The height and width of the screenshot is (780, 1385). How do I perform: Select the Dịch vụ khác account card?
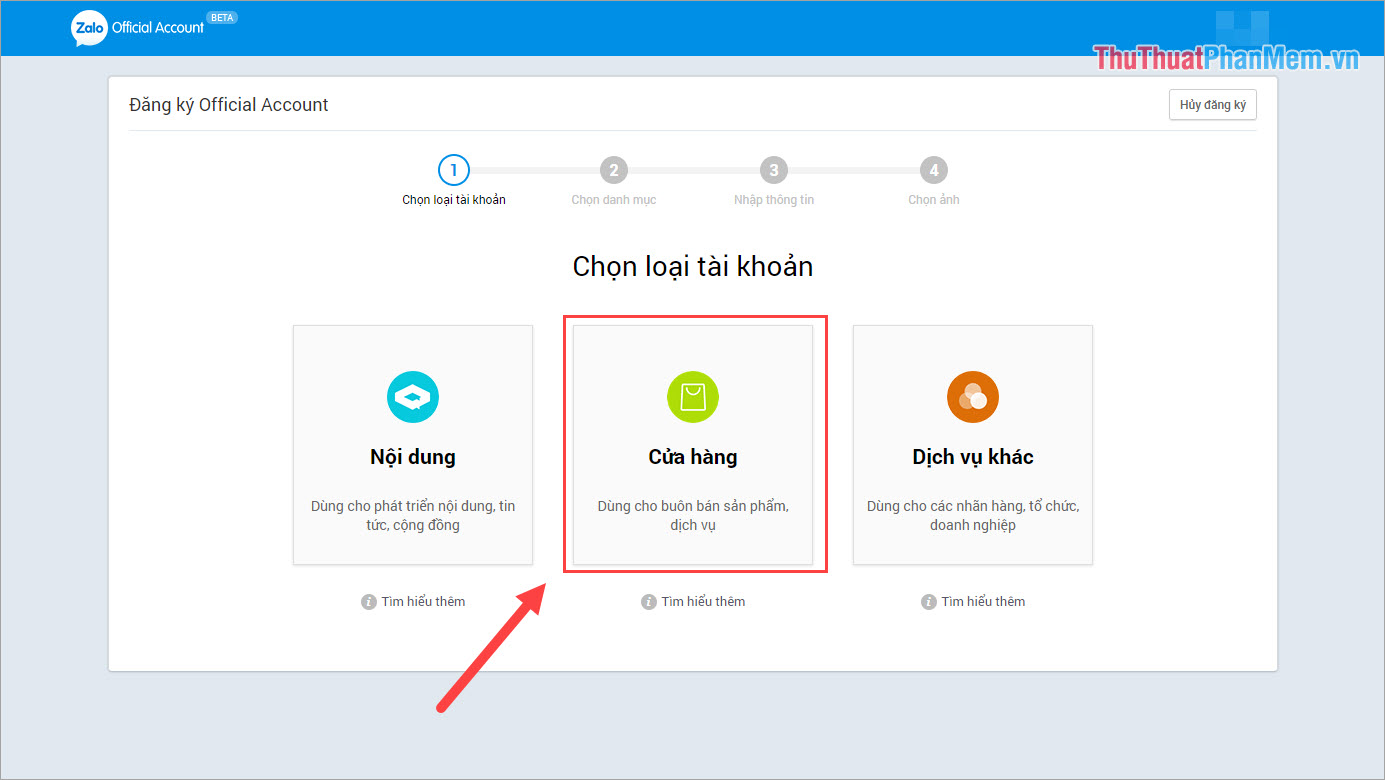972,444
